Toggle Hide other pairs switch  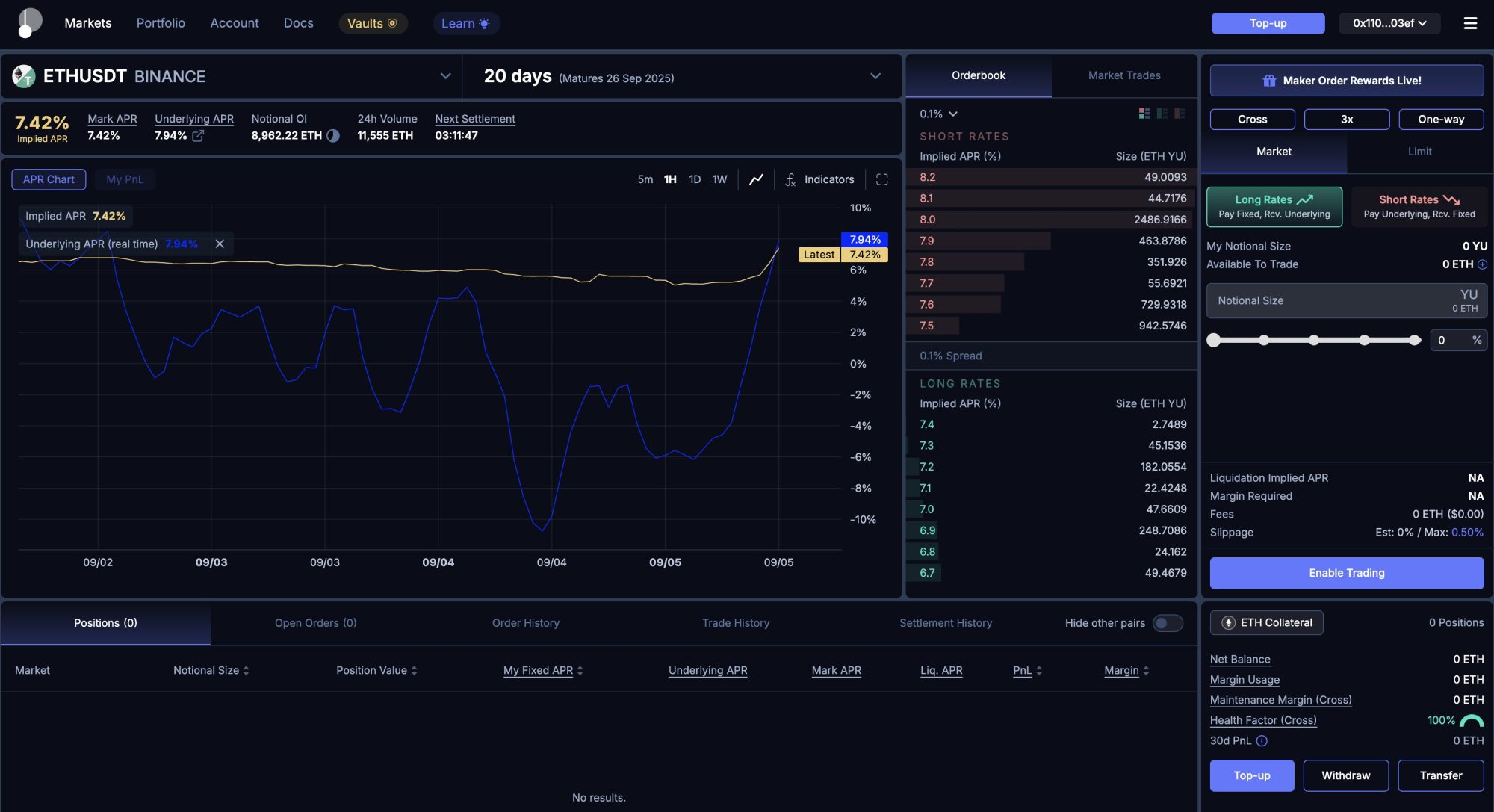tap(1168, 622)
